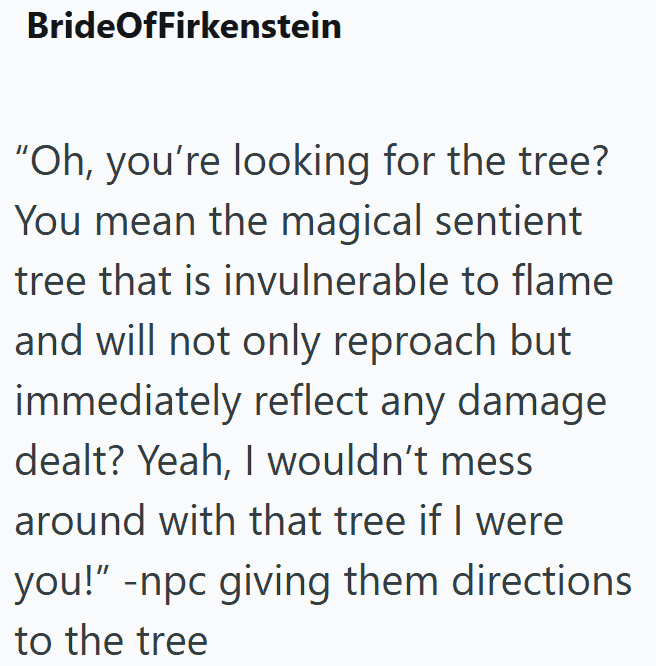The image size is (656, 666).
Task: Click the text "-npc" after the quote
Action: click(165, 583)
